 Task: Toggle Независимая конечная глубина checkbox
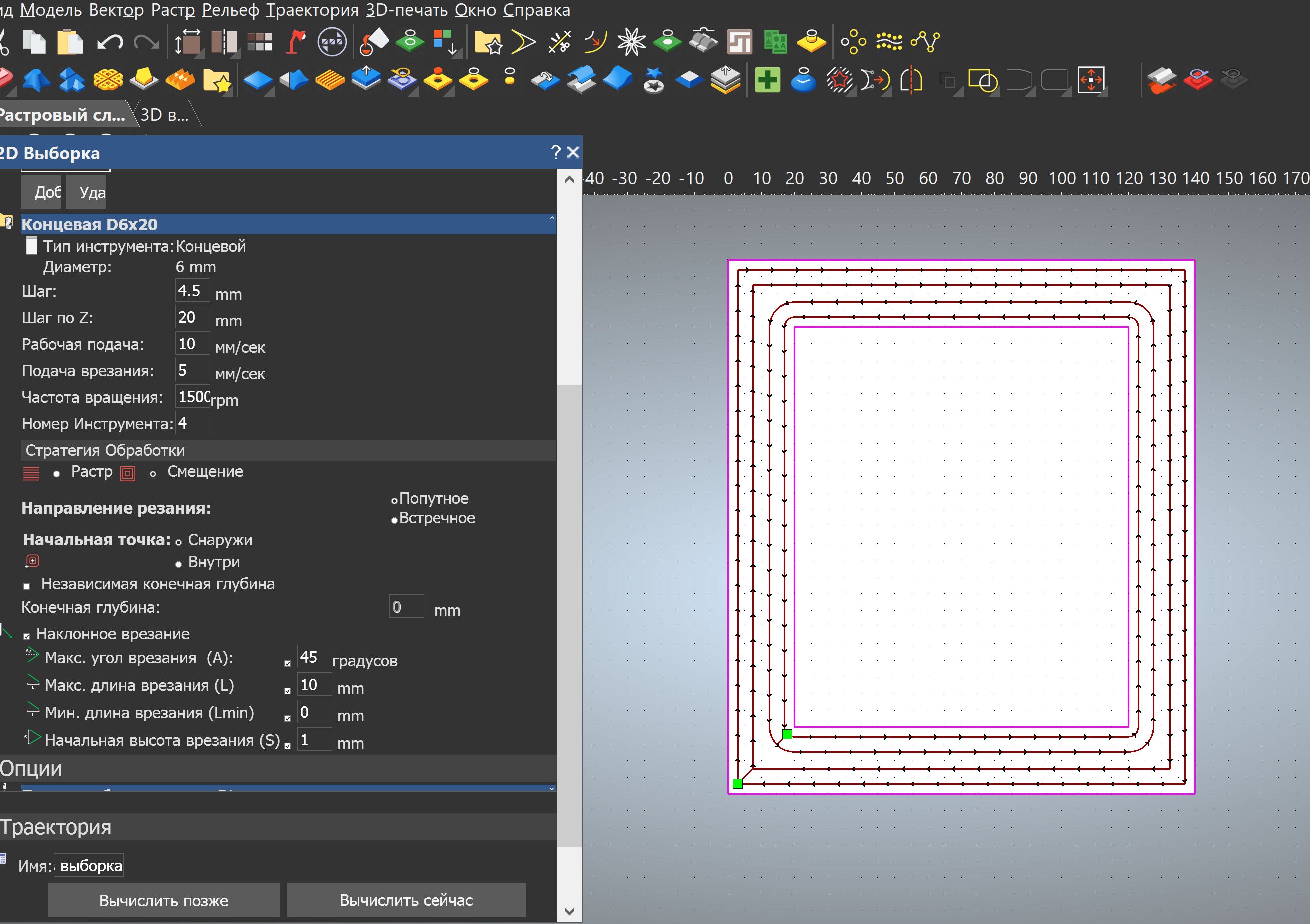[27, 586]
